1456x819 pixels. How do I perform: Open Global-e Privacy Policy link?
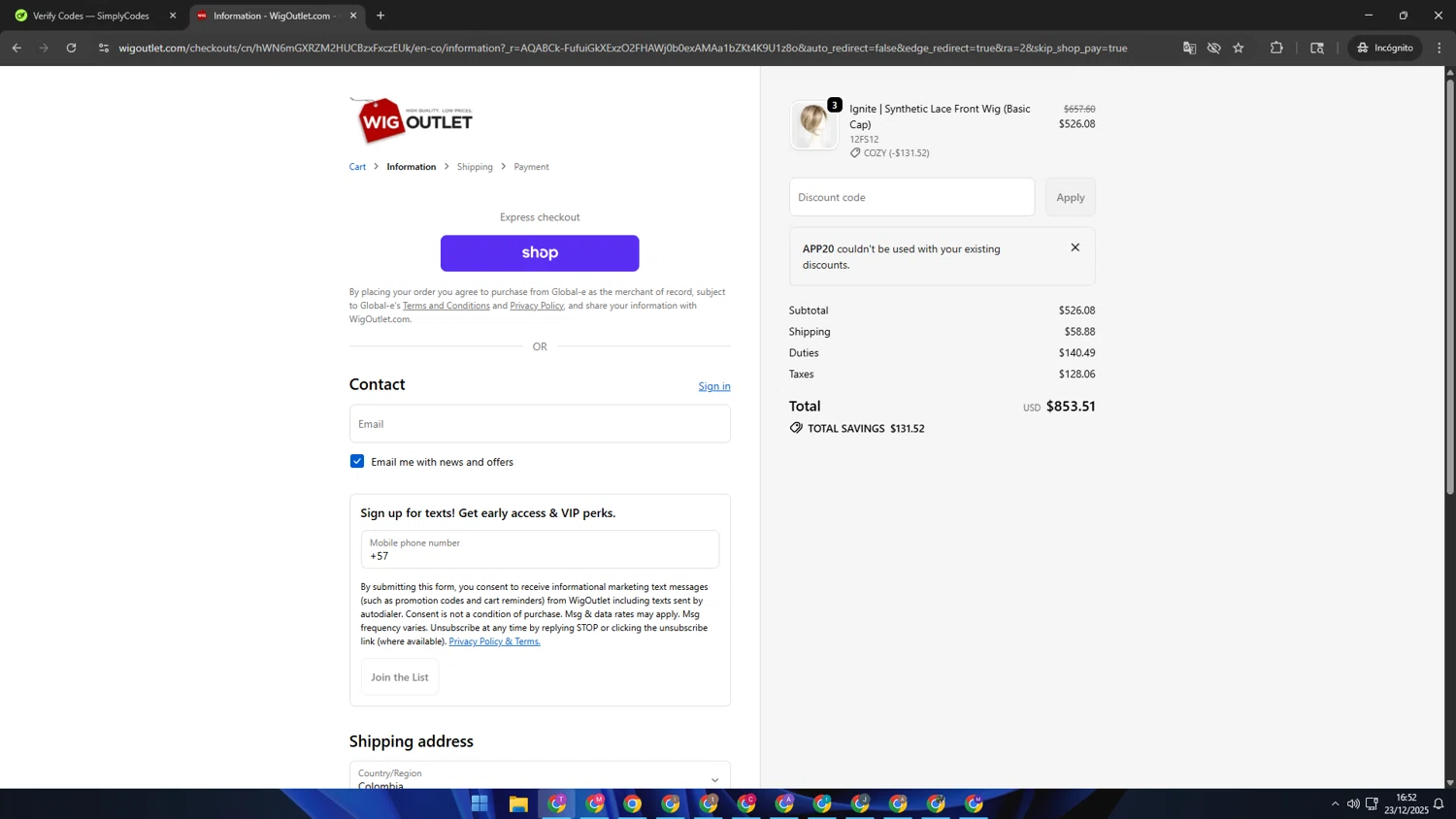(537, 306)
